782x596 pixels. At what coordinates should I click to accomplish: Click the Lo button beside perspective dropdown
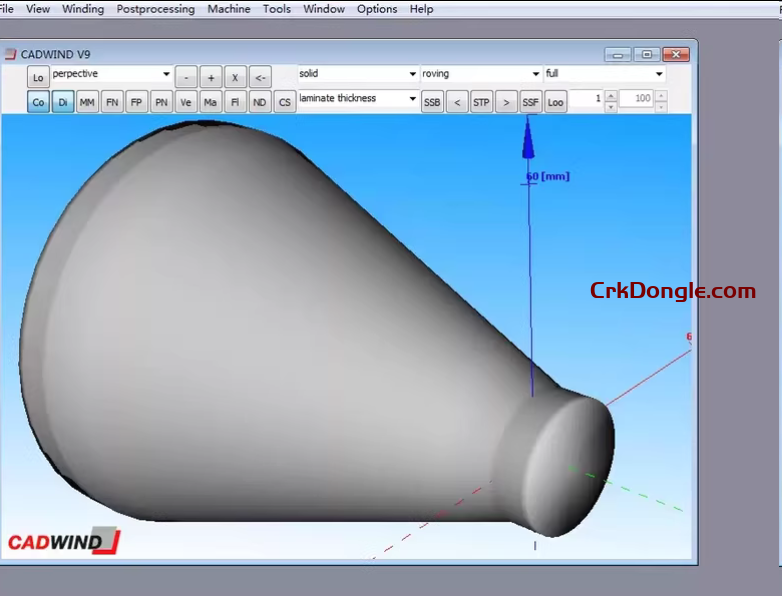[38, 77]
